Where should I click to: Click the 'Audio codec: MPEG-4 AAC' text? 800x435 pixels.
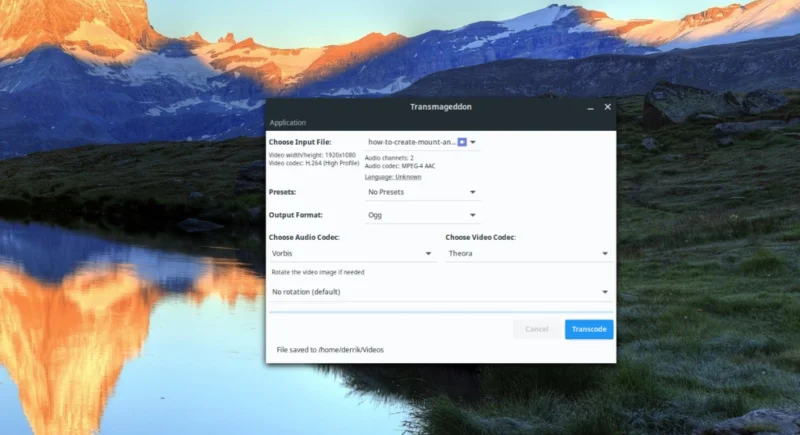coord(400,166)
